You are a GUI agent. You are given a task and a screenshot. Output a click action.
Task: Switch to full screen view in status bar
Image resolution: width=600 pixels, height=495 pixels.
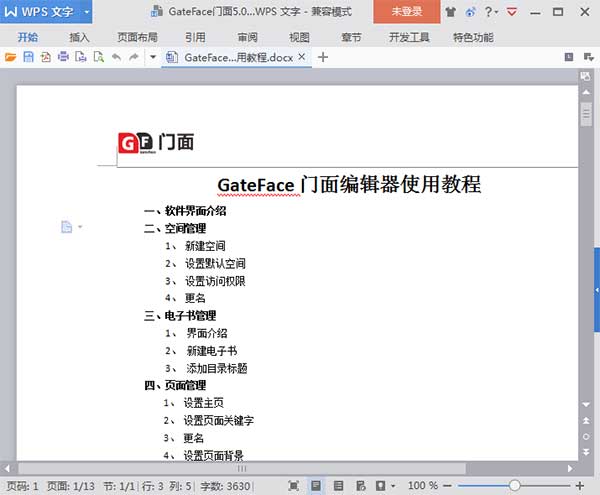pos(293,485)
